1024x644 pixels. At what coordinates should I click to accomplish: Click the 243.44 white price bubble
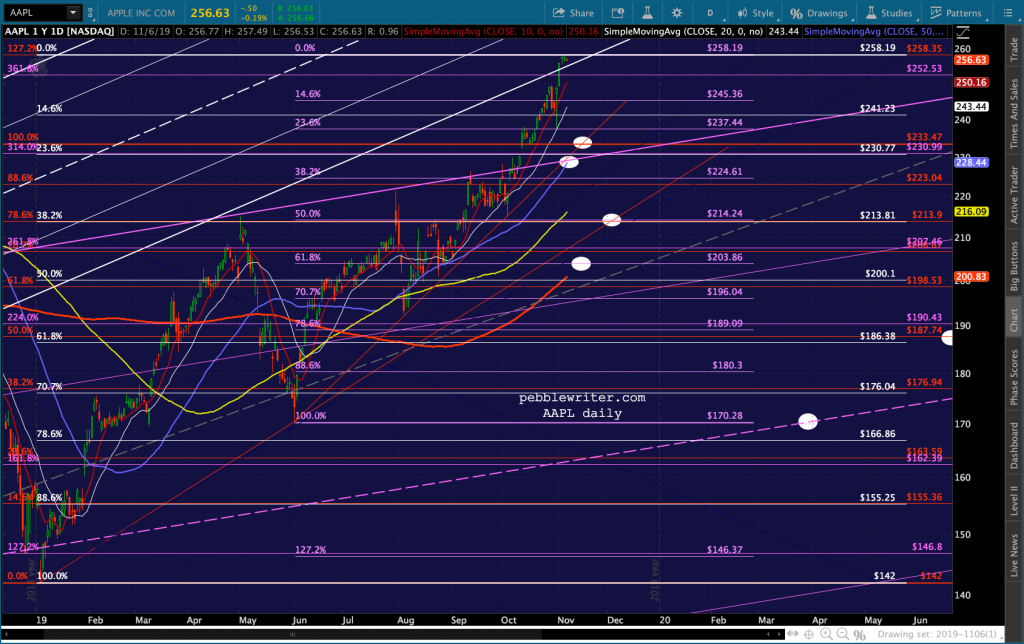click(971, 106)
